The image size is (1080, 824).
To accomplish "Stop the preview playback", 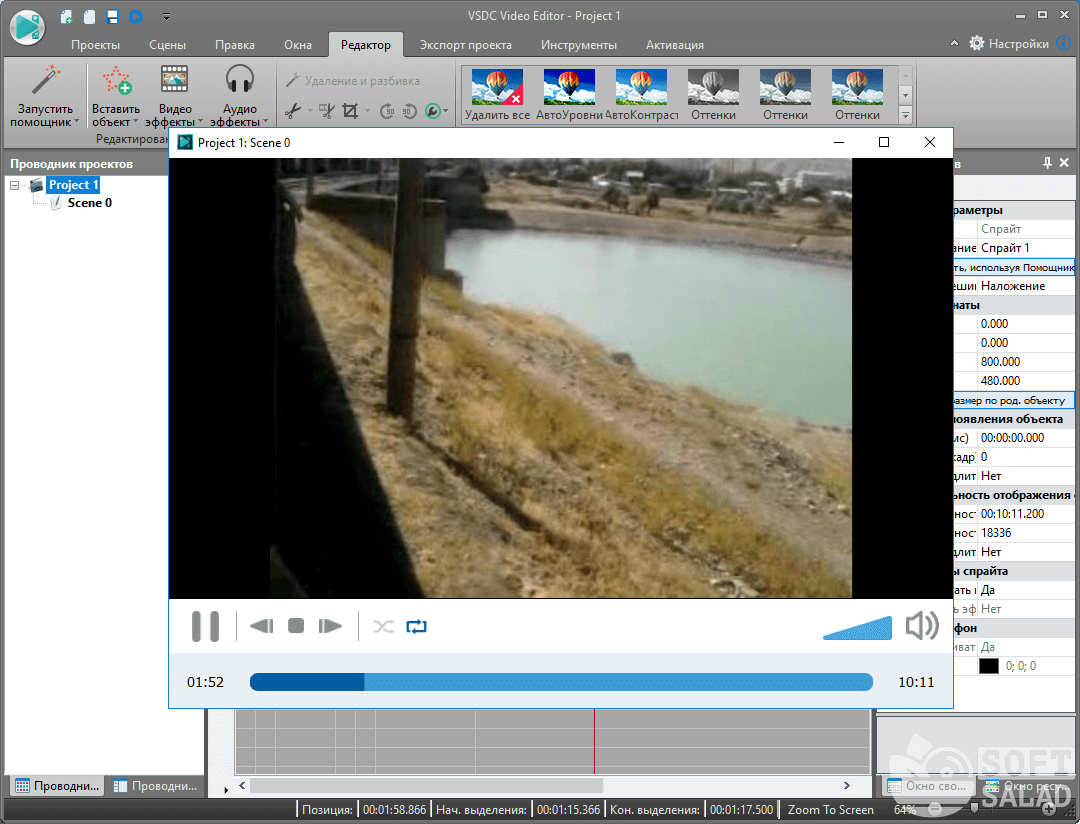I will [296, 626].
